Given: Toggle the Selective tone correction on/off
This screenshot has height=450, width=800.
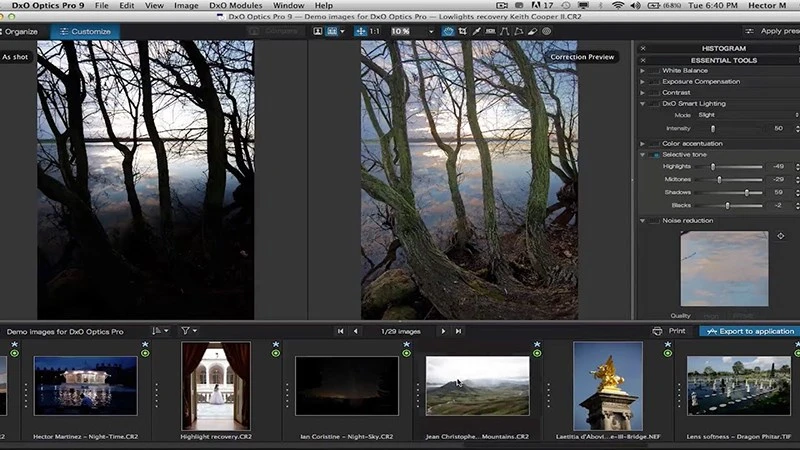Looking at the screenshot, I should coord(655,155).
